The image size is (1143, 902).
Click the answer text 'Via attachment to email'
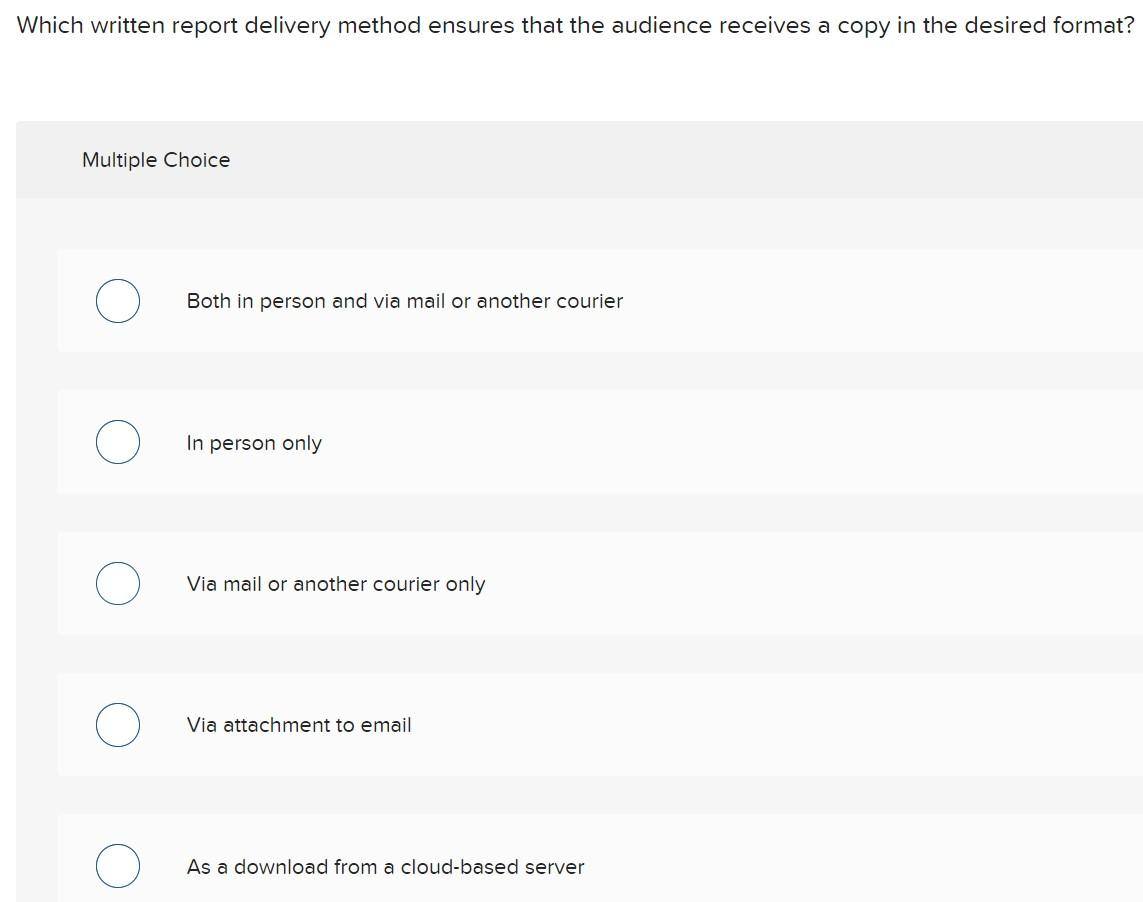point(298,725)
